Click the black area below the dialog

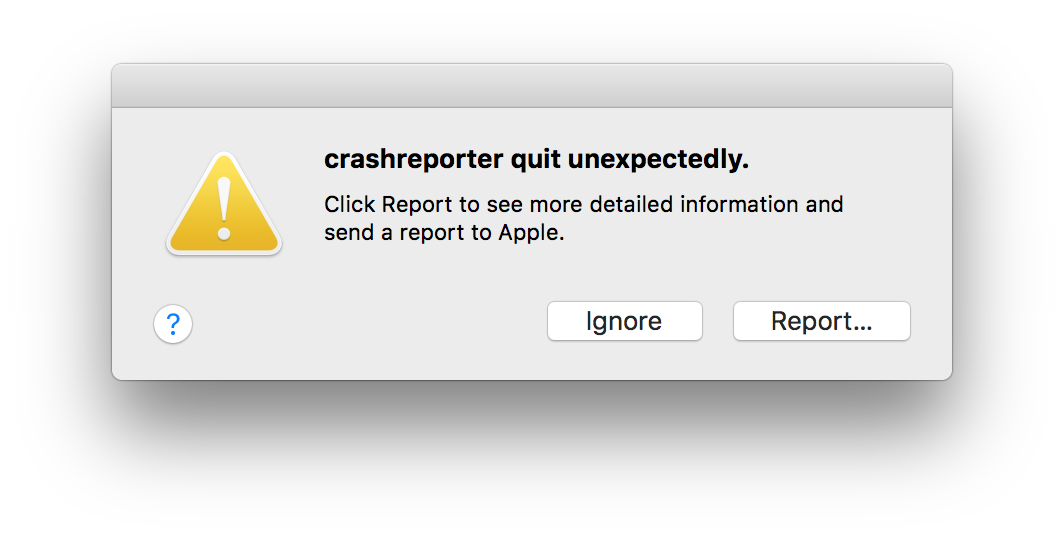point(531,460)
